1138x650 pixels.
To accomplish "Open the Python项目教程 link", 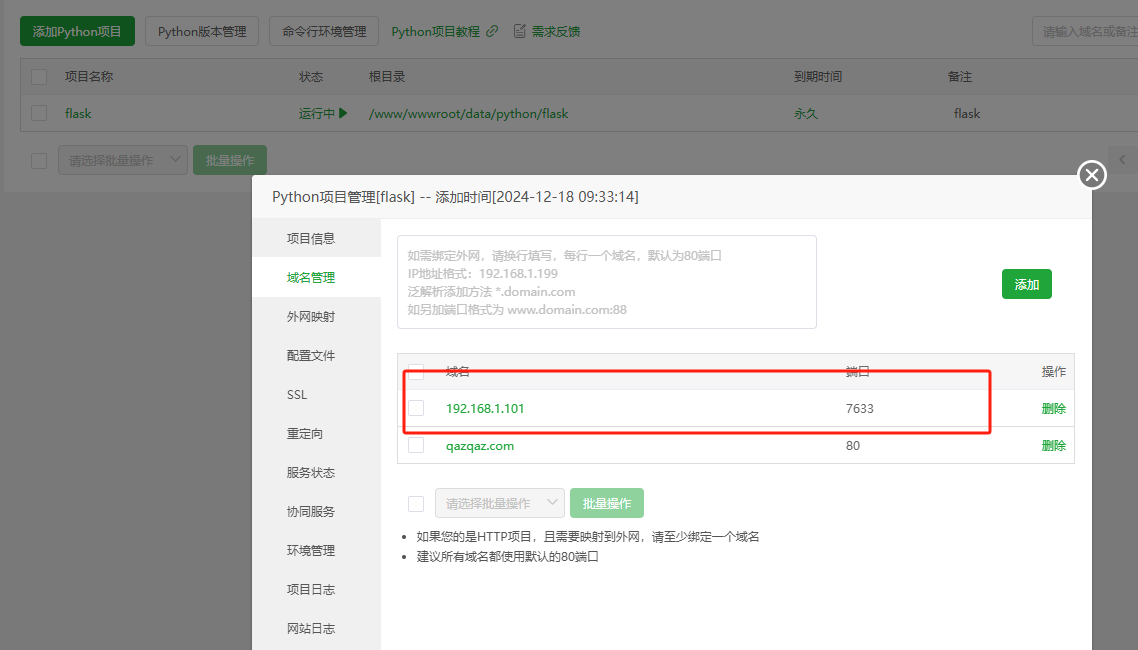I will coord(435,31).
